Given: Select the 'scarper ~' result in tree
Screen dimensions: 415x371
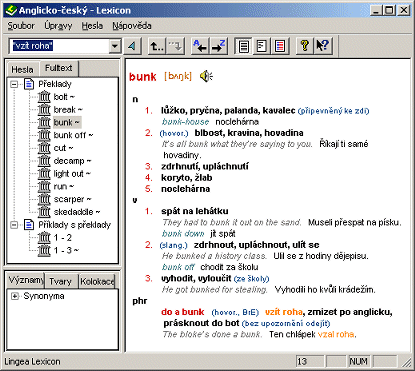Looking at the screenshot, I should click(x=72, y=199).
